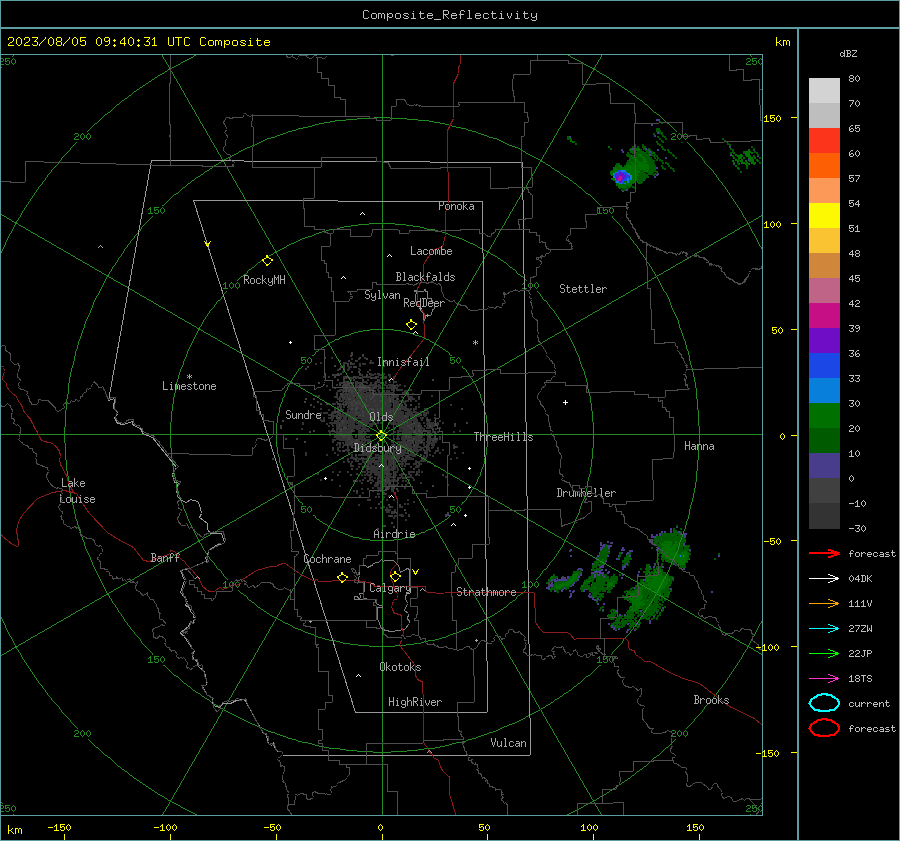Click the Banff label
This screenshot has width=900, height=841.
[165, 557]
